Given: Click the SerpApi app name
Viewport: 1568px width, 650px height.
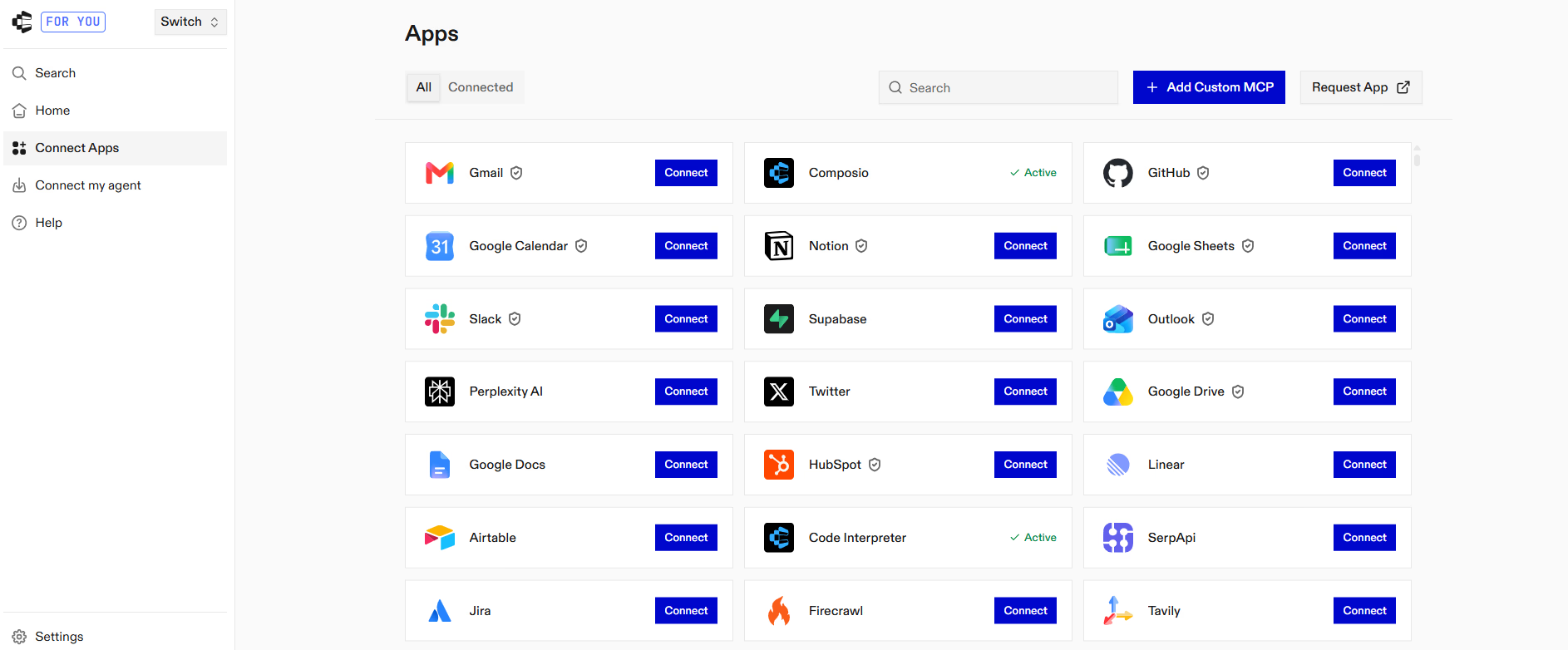Looking at the screenshot, I should 1171,538.
